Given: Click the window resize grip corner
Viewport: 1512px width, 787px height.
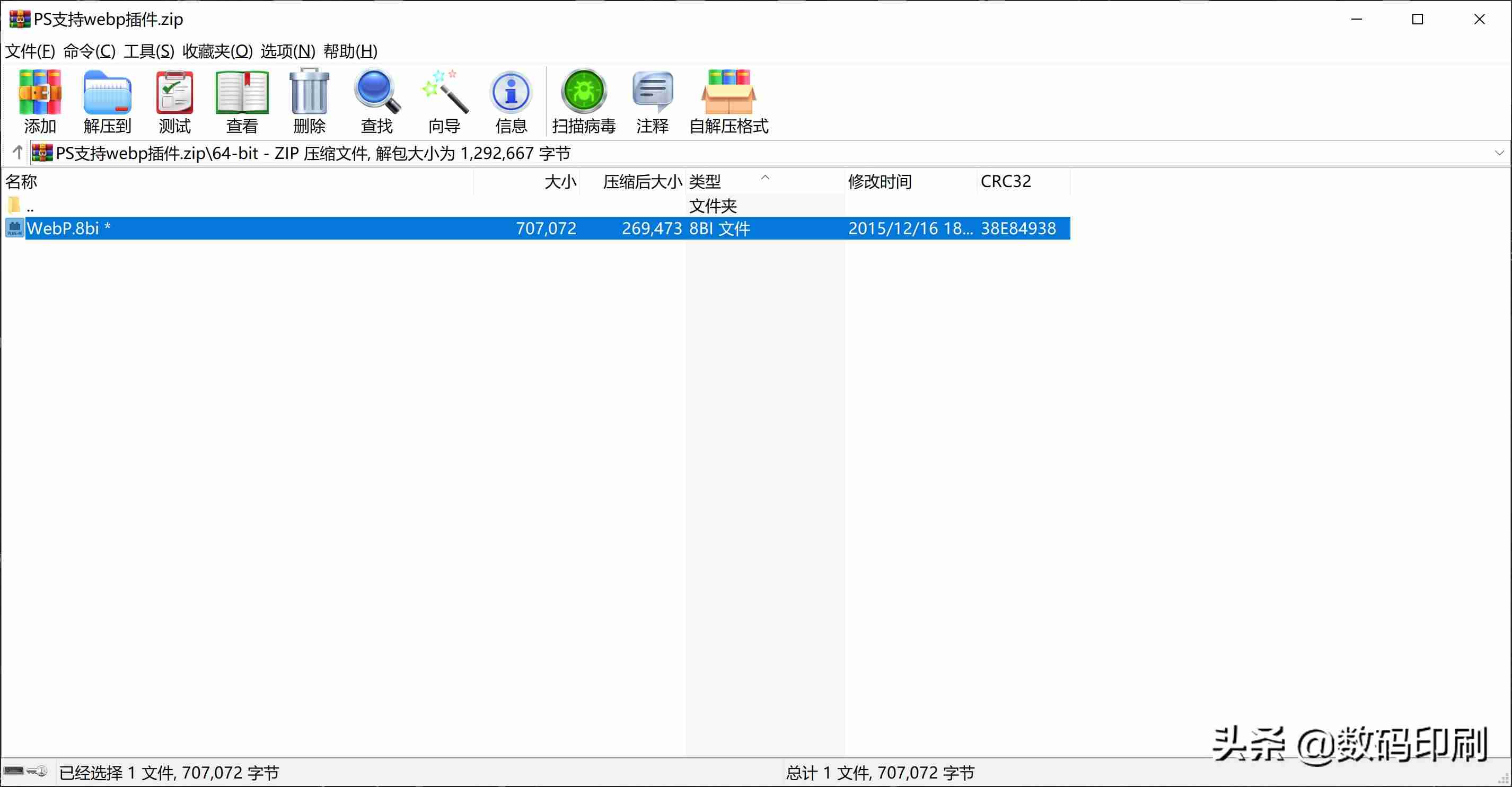Looking at the screenshot, I should tap(1502, 778).
